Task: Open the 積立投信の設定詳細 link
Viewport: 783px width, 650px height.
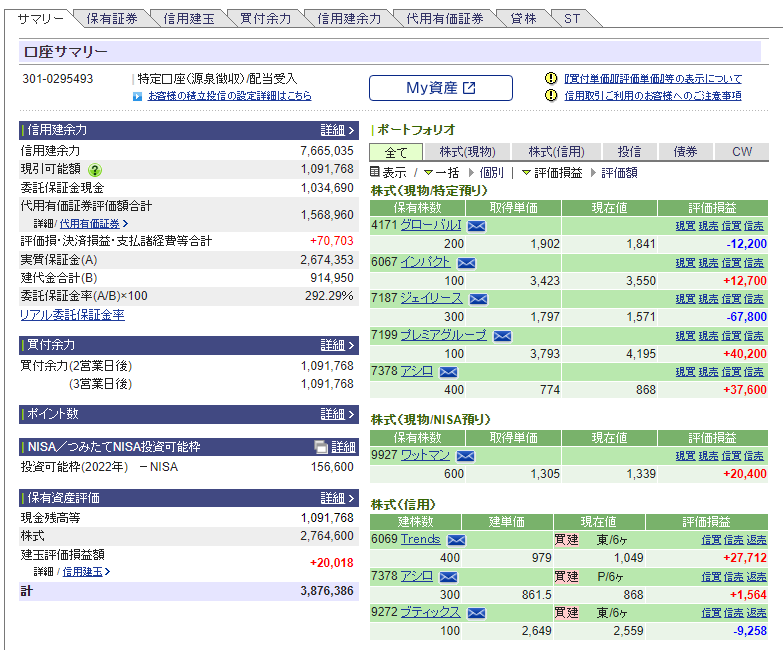Action: pyautogui.click(x=230, y=96)
